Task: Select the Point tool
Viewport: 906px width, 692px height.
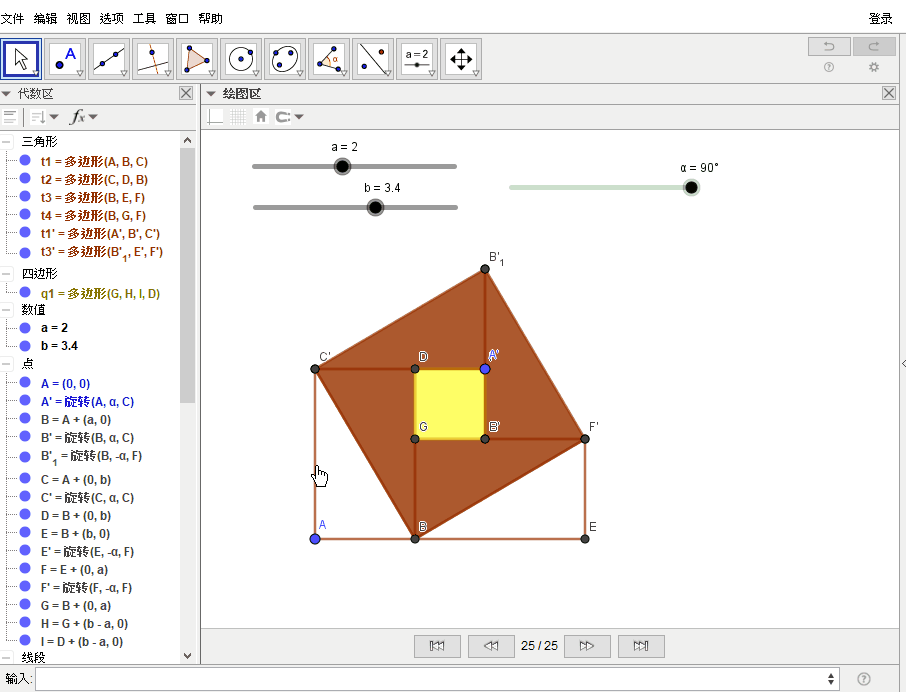Action: pos(65,59)
